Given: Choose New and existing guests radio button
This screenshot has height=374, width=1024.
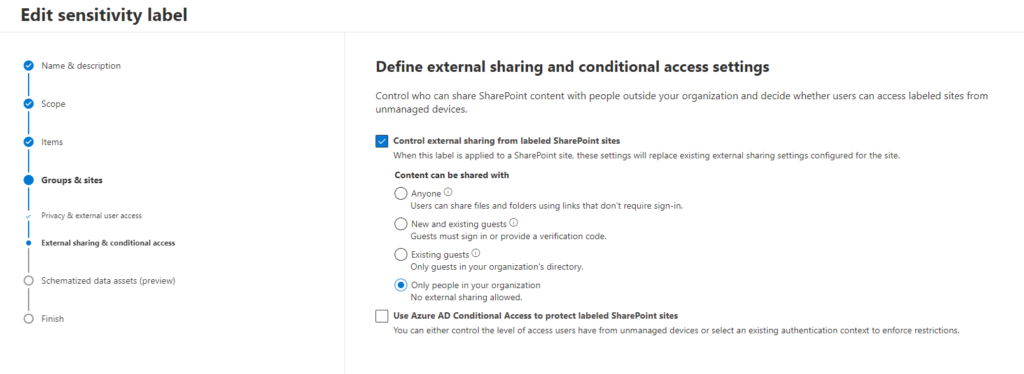Looking at the screenshot, I should [401, 224].
